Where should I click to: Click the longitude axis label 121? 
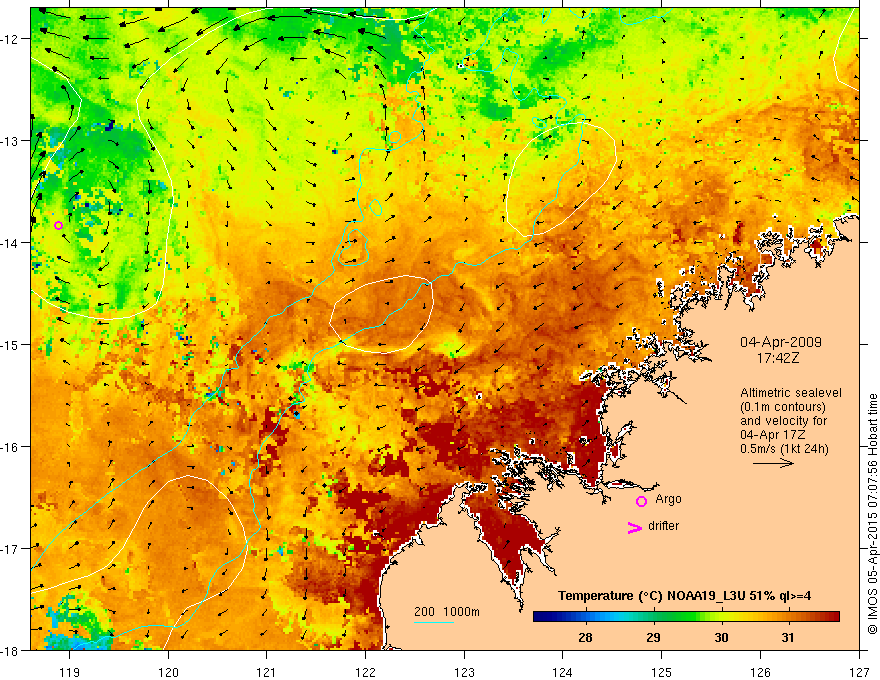[267, 672]
